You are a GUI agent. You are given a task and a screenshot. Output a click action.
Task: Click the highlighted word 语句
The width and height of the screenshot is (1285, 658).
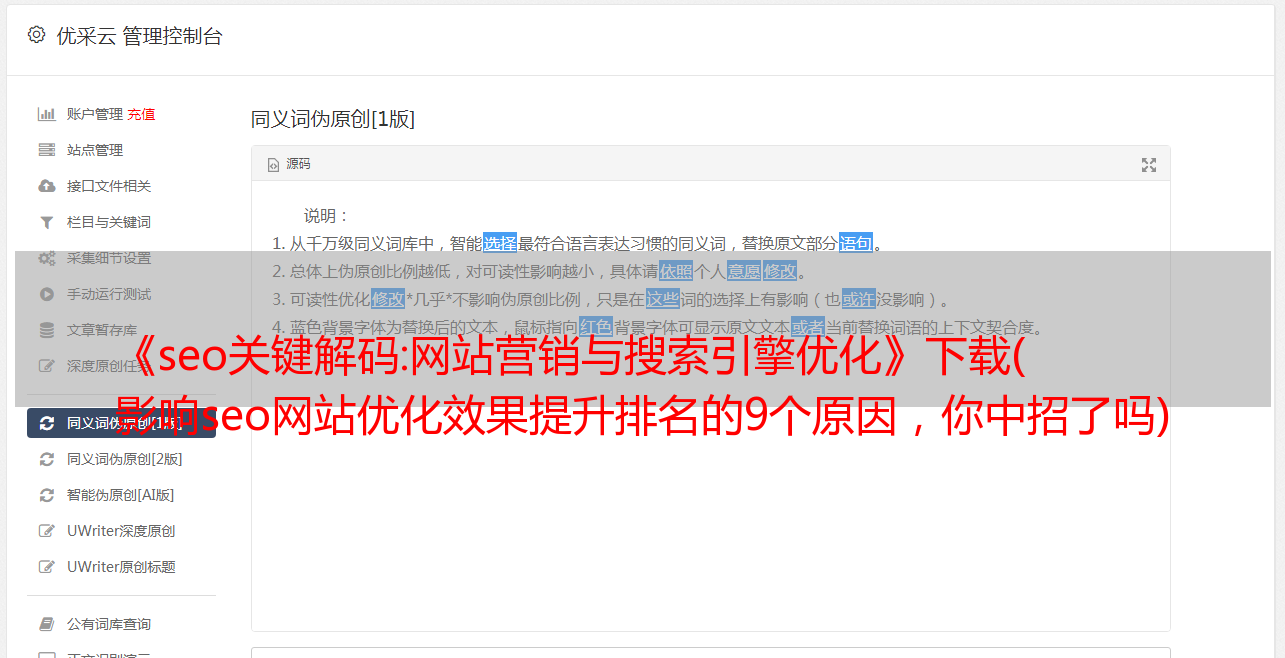point(856,243)
